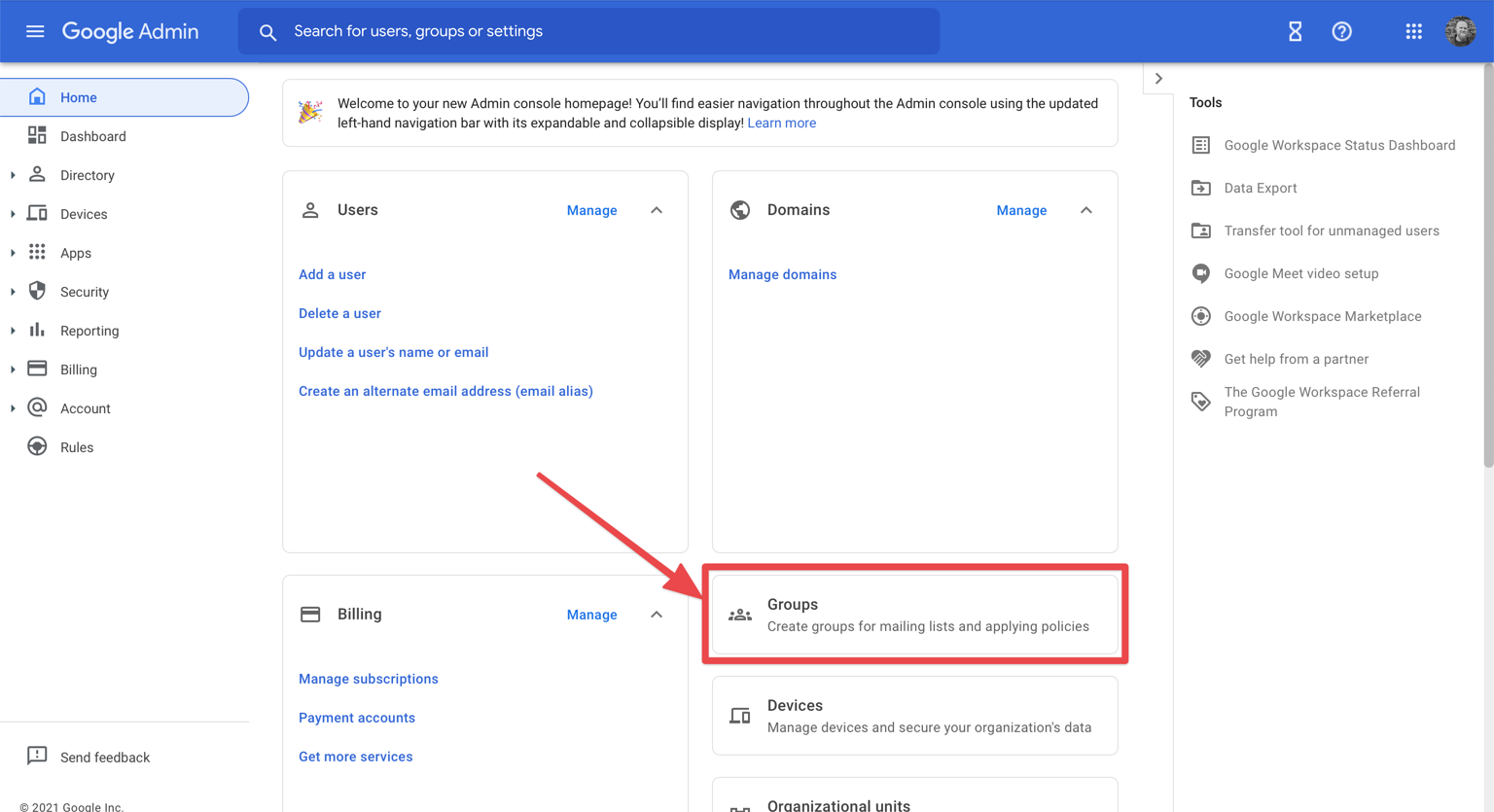Click the Workspace Marketplace icon
This screenshot has width=1494, height=812.
1201,316
